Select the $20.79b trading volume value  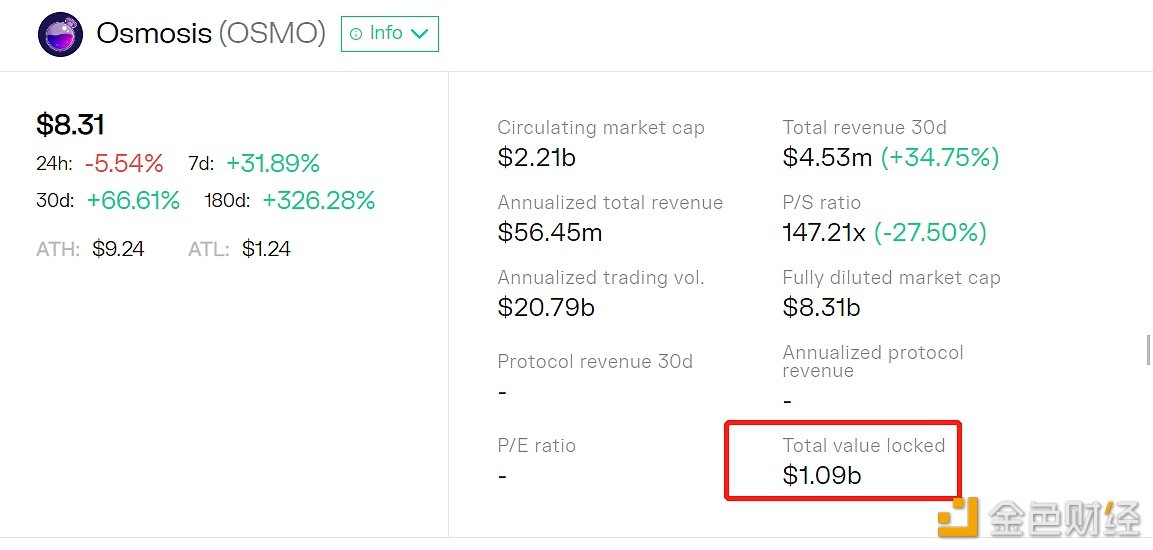[546, 307]
